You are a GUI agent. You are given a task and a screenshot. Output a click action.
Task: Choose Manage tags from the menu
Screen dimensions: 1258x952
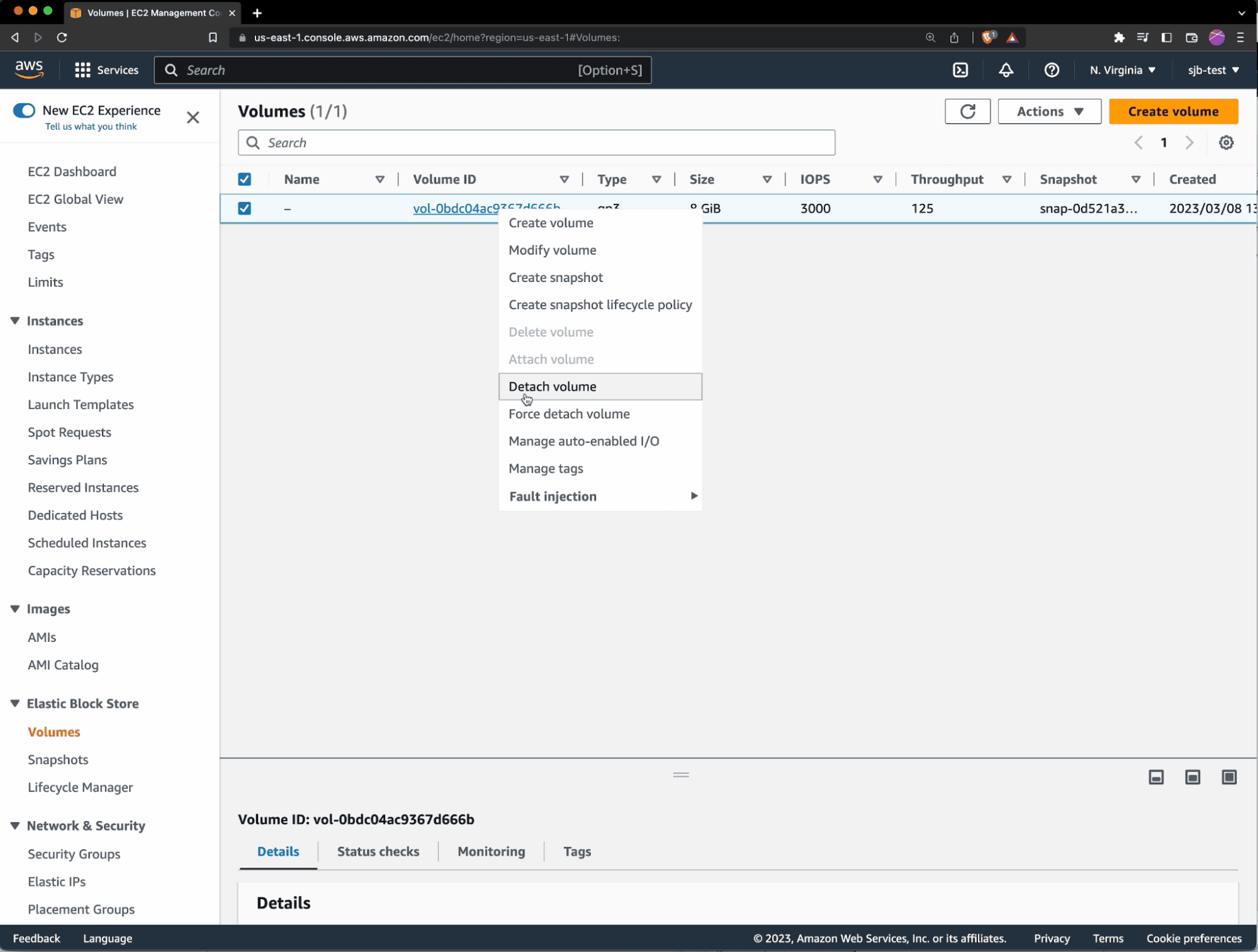[600, 469]
